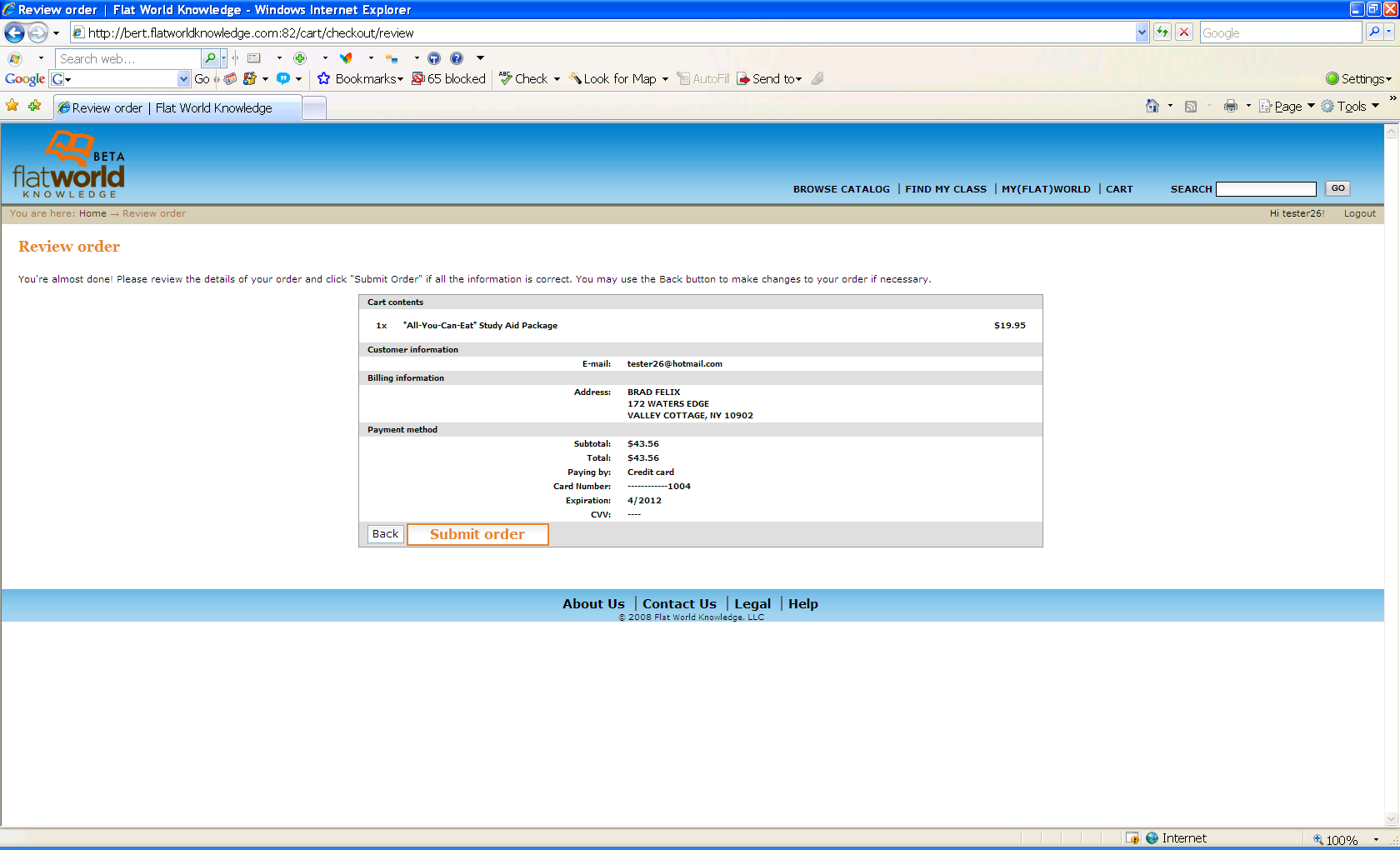Screen dimensions: 1400x850
Task: Click the Submit order button
Action: coord(477,534)
